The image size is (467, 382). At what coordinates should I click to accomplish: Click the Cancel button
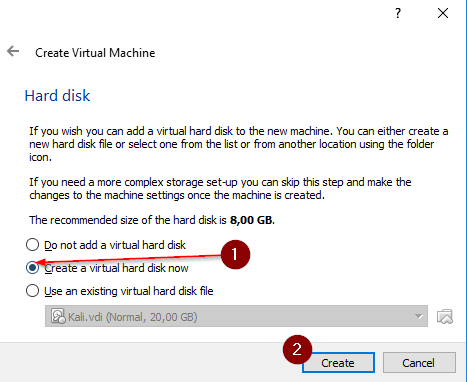419,363
